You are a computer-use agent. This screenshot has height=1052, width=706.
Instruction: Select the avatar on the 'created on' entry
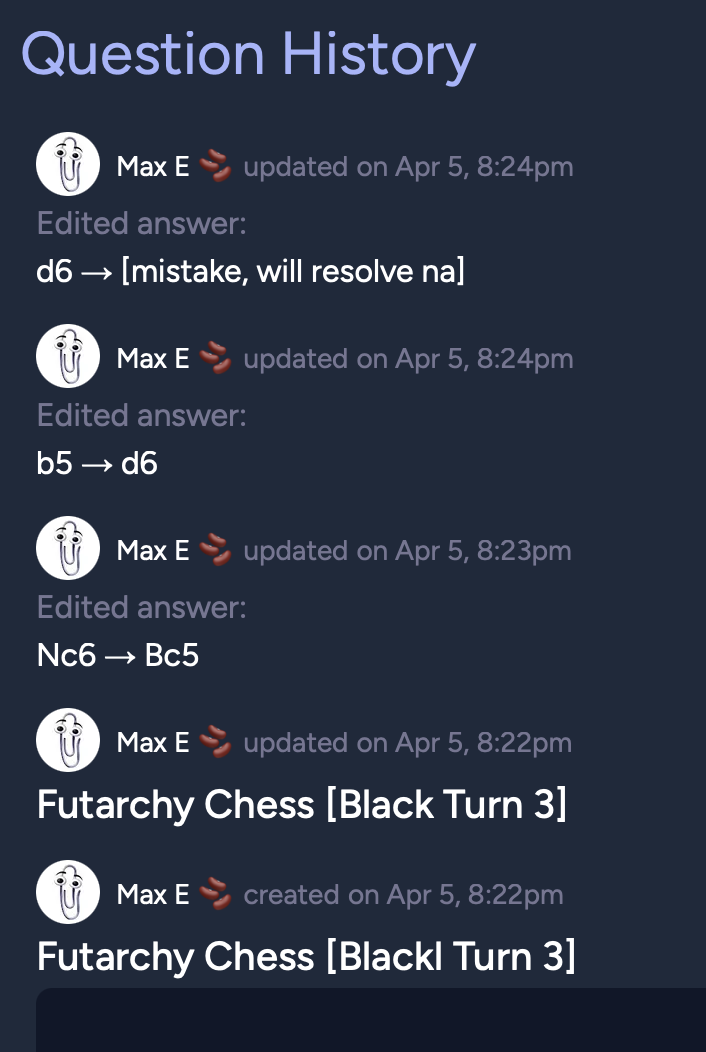(68, 892)
